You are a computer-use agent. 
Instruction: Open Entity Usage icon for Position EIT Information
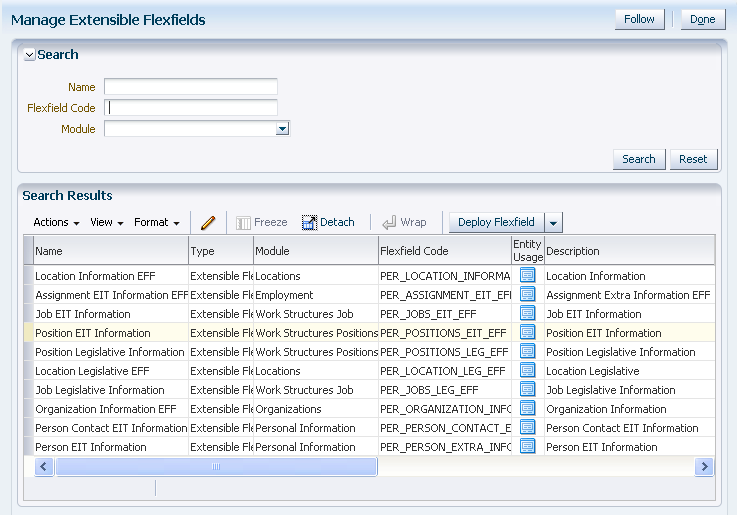pos(527,333)
